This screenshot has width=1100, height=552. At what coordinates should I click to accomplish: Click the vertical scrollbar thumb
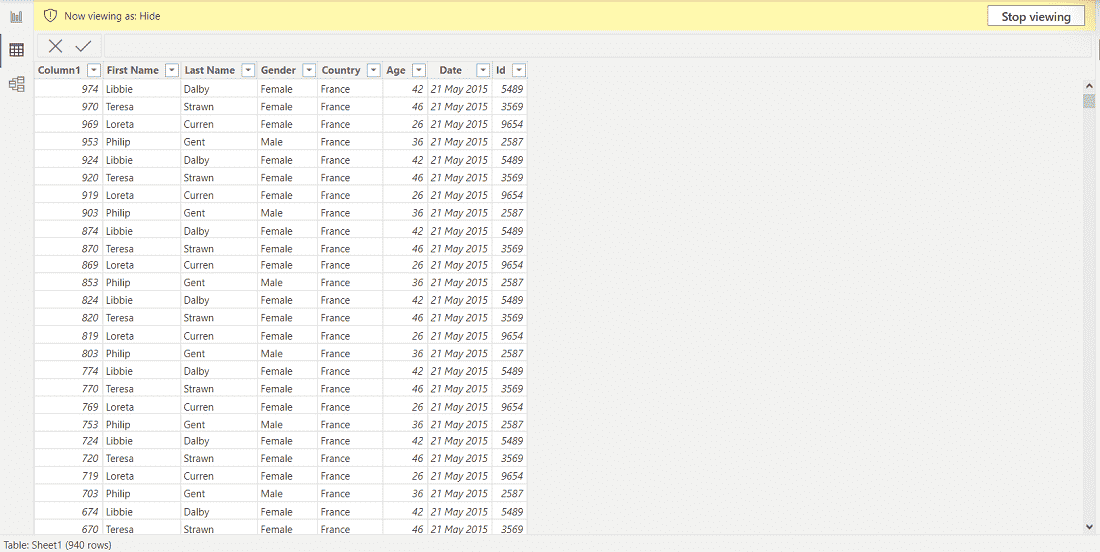1089,101
